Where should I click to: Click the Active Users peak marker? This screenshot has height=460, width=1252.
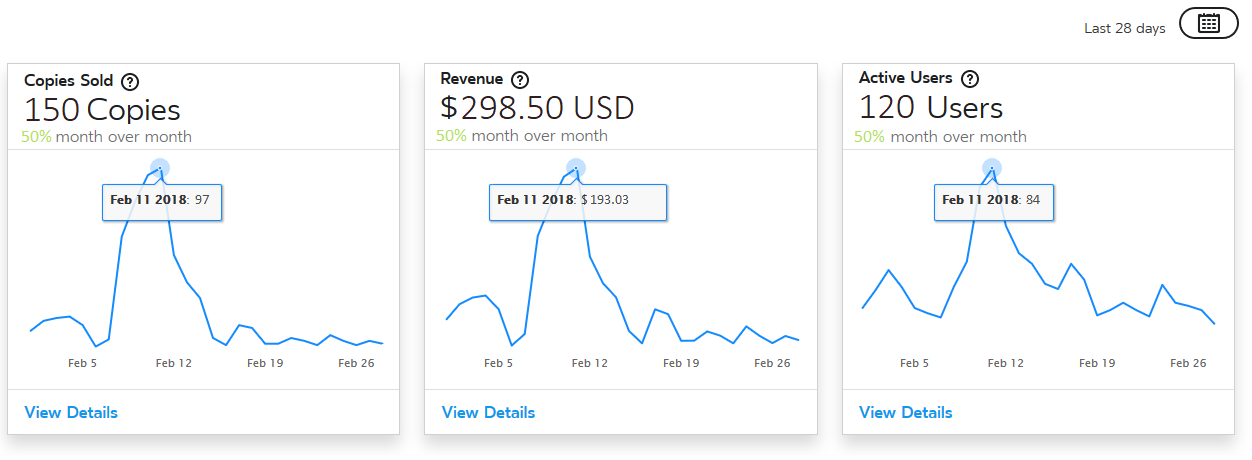point(992,168)
